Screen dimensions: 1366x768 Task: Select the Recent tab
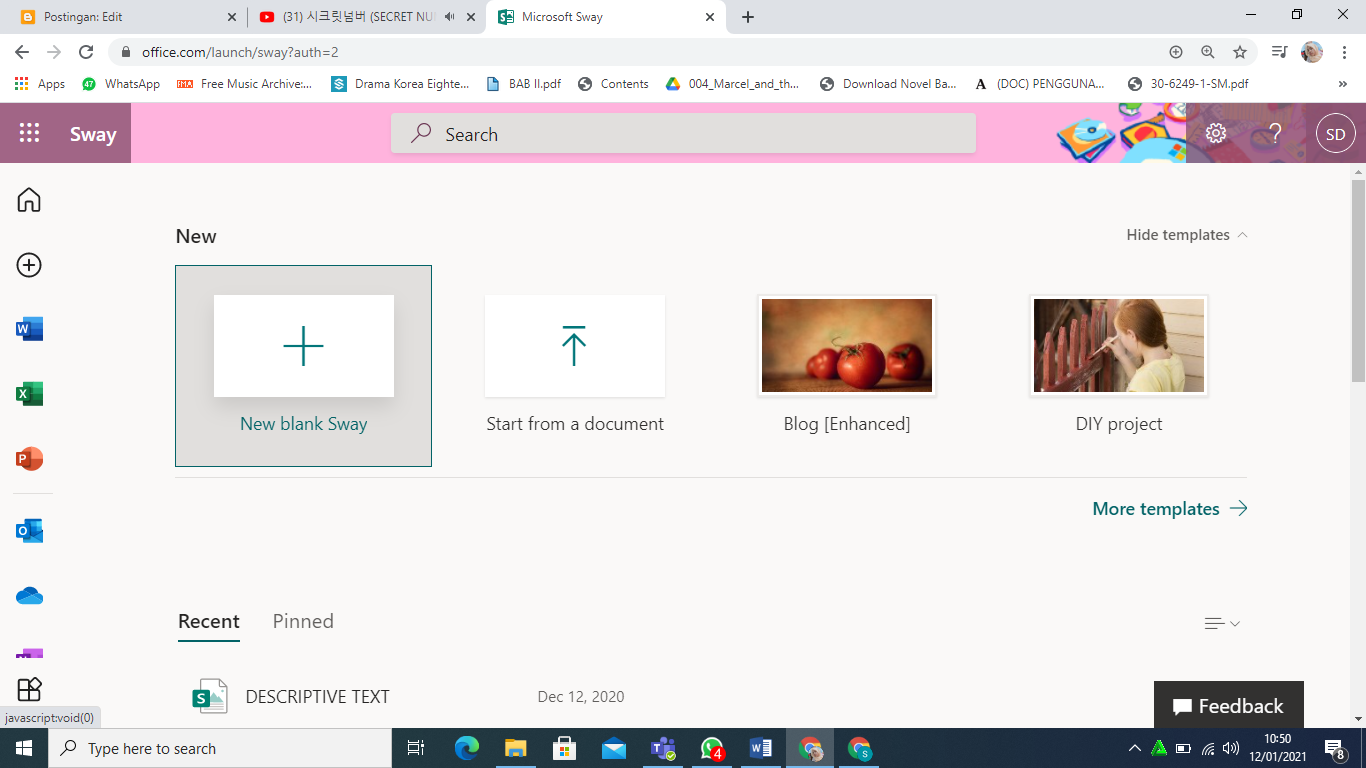tap(208, 621)
